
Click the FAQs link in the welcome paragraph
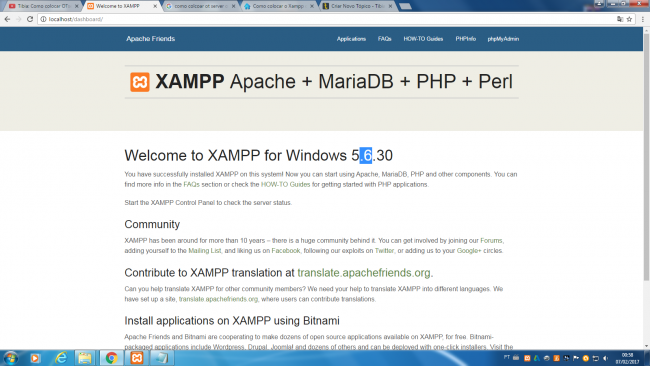pyautogui.click(x=192, y=184)
